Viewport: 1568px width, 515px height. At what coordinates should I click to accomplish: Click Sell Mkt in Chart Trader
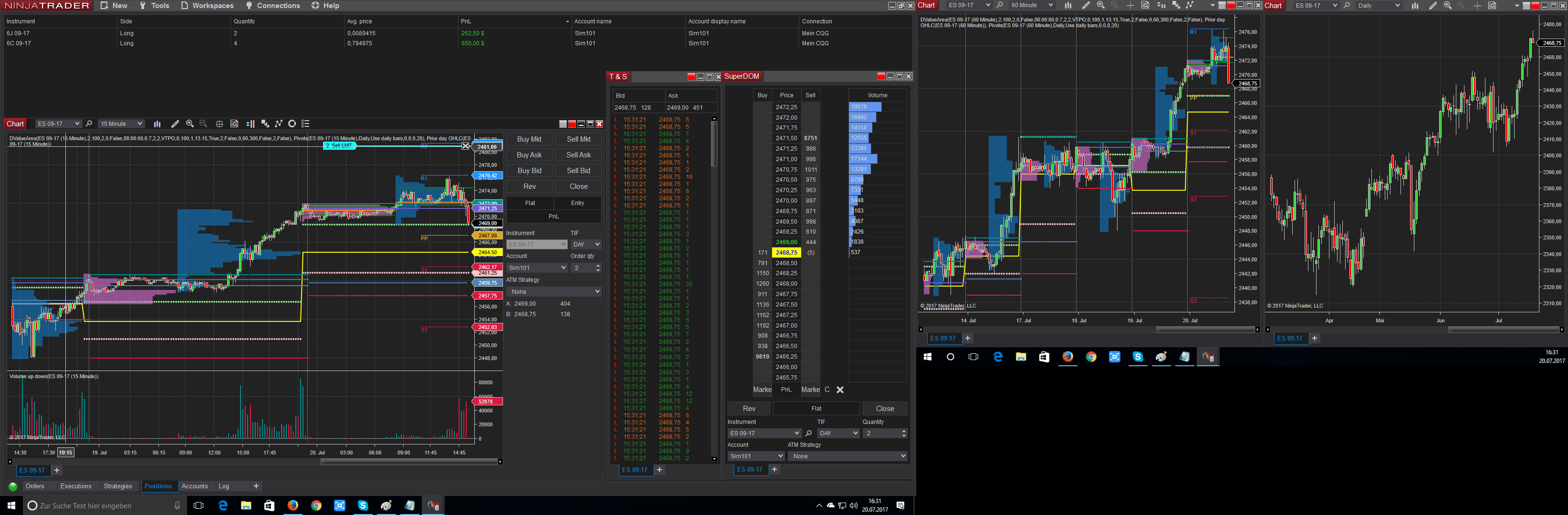tap(578, 139)
